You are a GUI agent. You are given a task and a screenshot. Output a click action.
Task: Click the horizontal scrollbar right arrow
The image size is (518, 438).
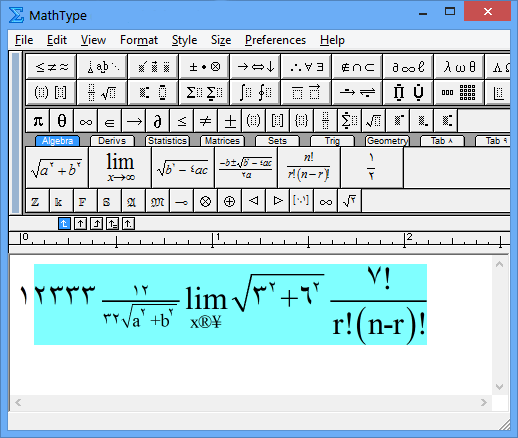click(484, 402)
